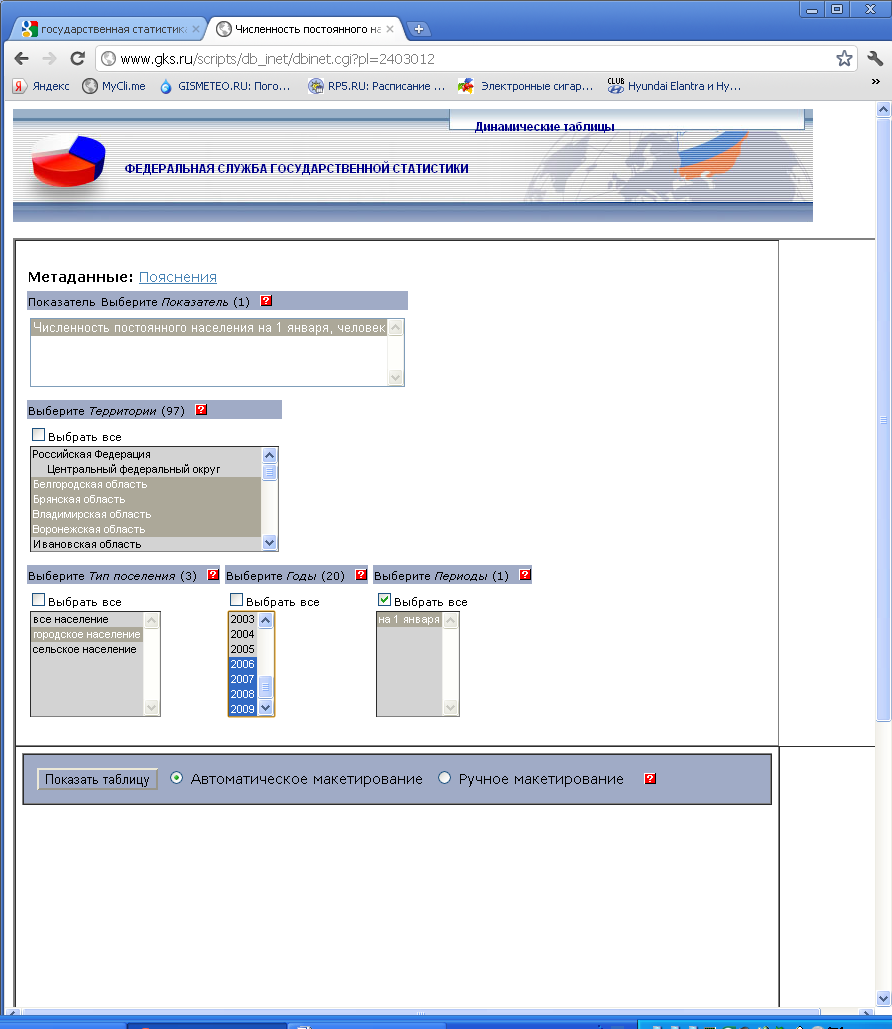Select Автоматическое макетирование radio button

pyautogui.click(x=176, y=778)
